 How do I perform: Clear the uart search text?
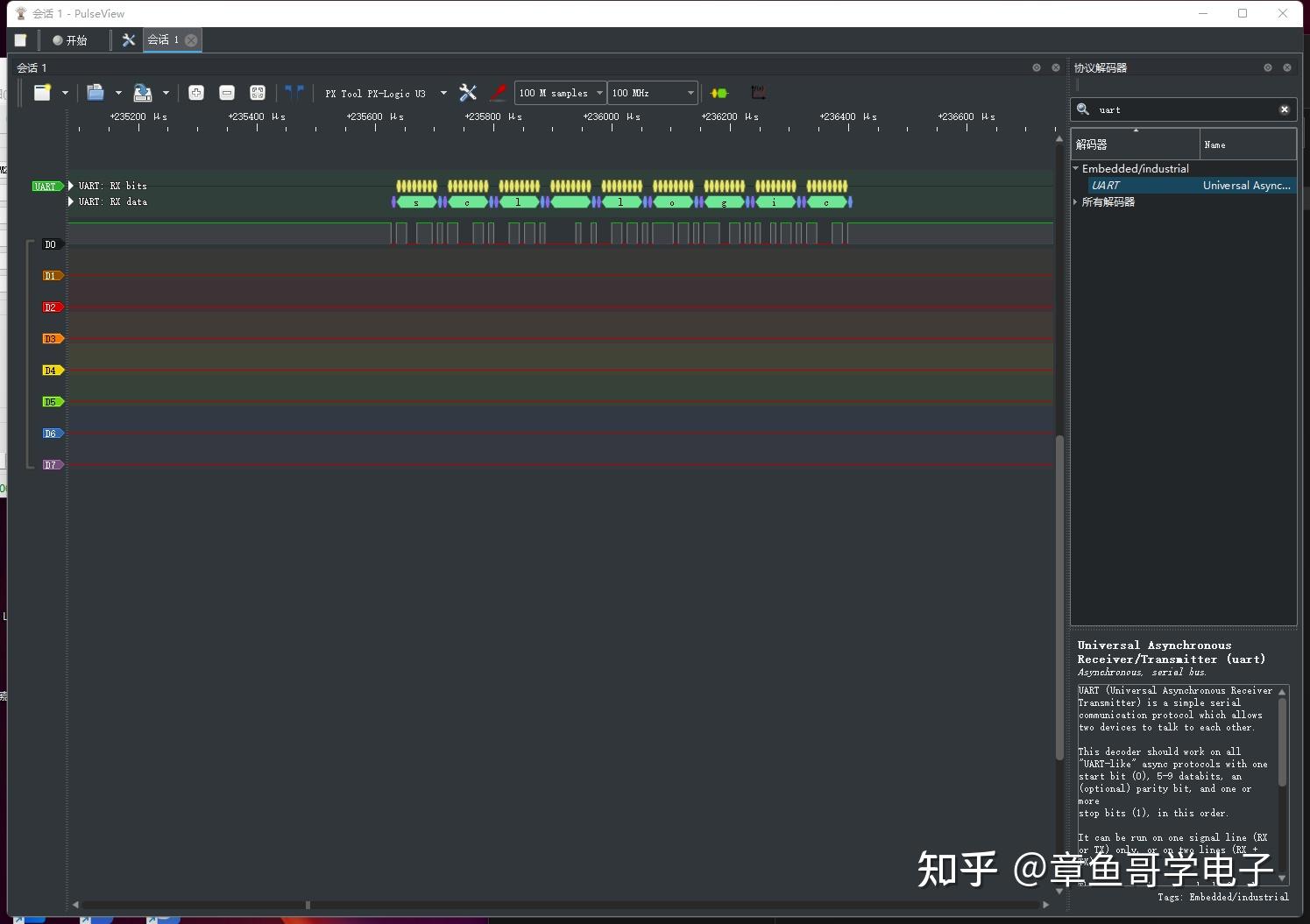click(1285, 109)
